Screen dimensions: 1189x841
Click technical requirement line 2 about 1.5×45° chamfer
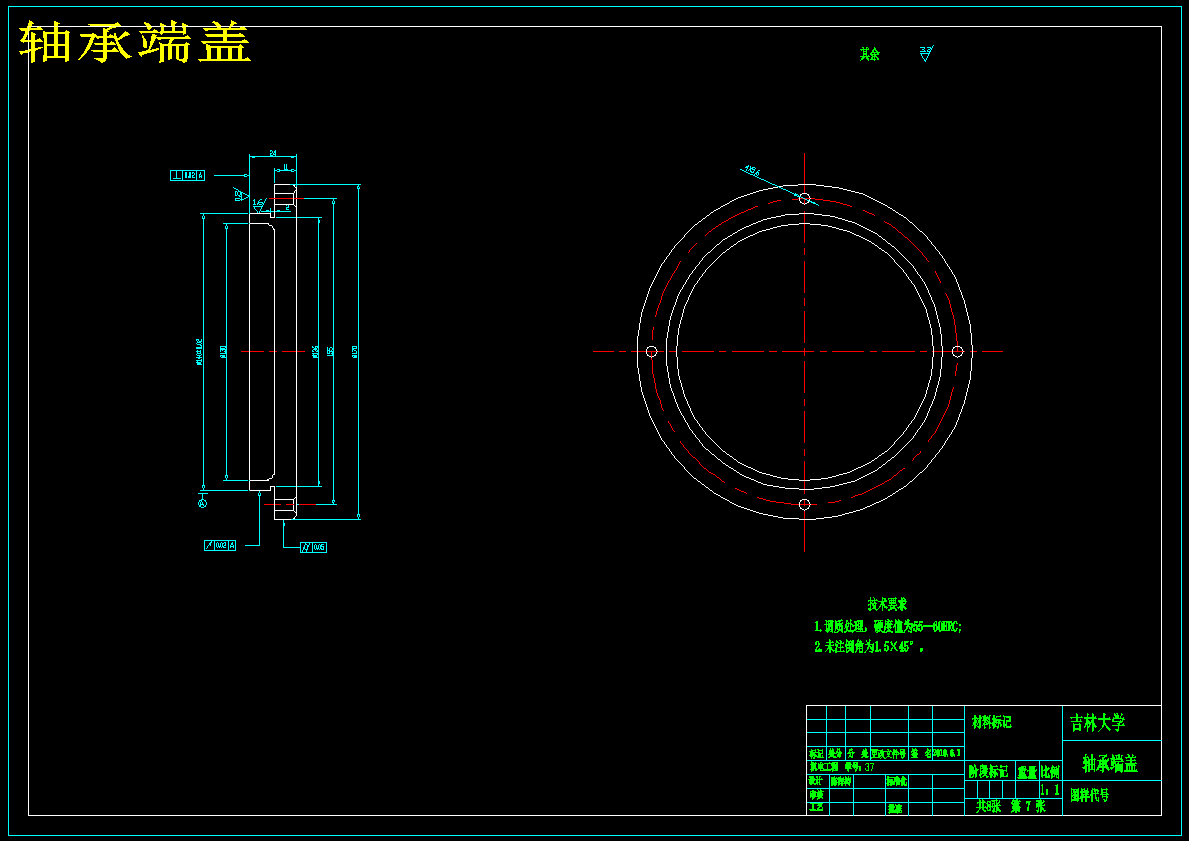click(x=870, y=647)
